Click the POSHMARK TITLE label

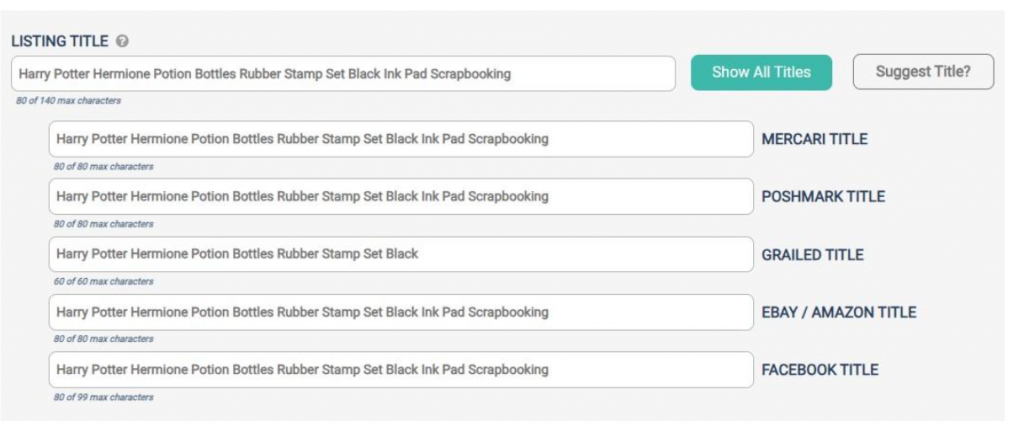click(823, 197)
